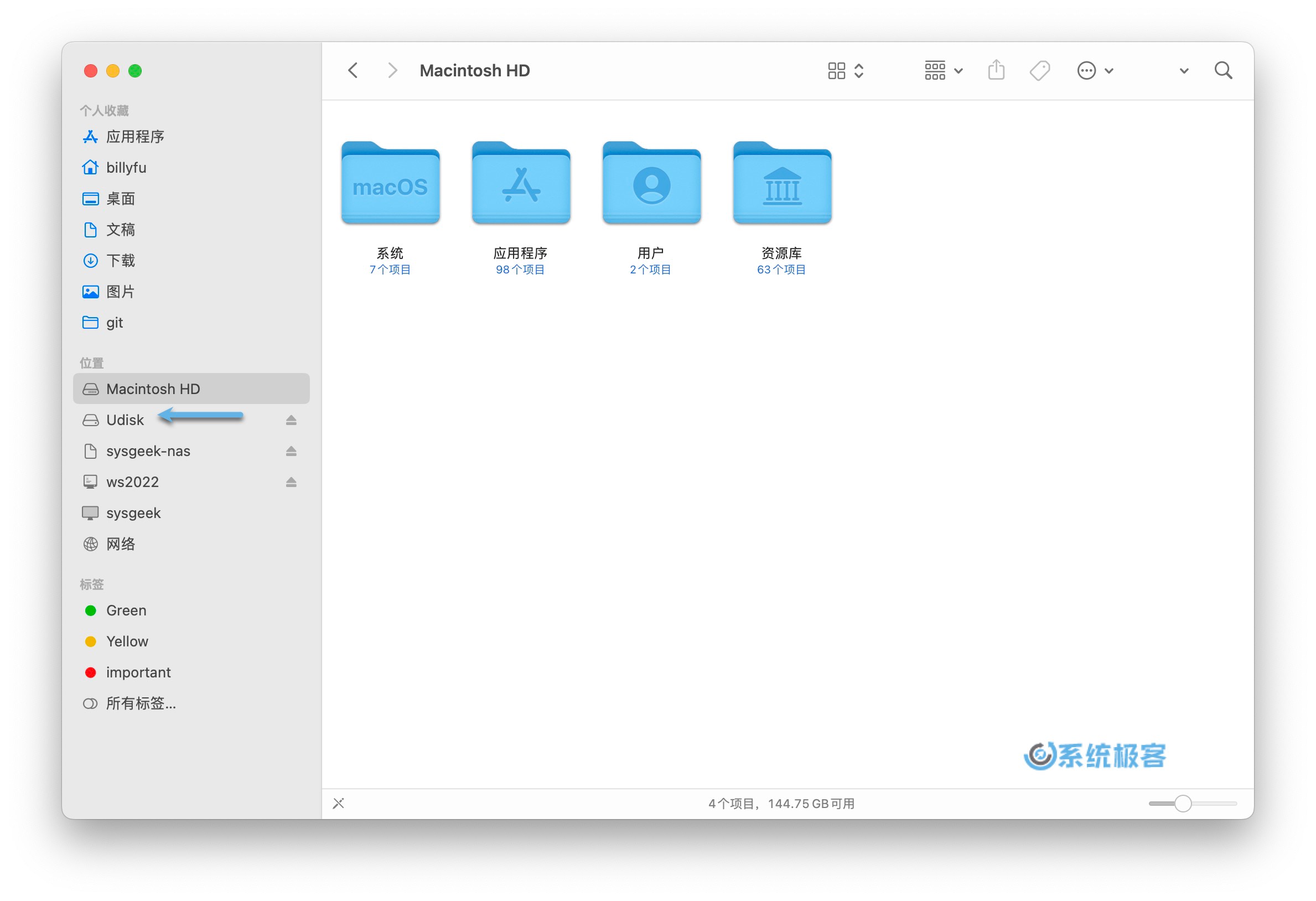
Task: Click the 63个项目 item count
Action: (x=781, y=270)
